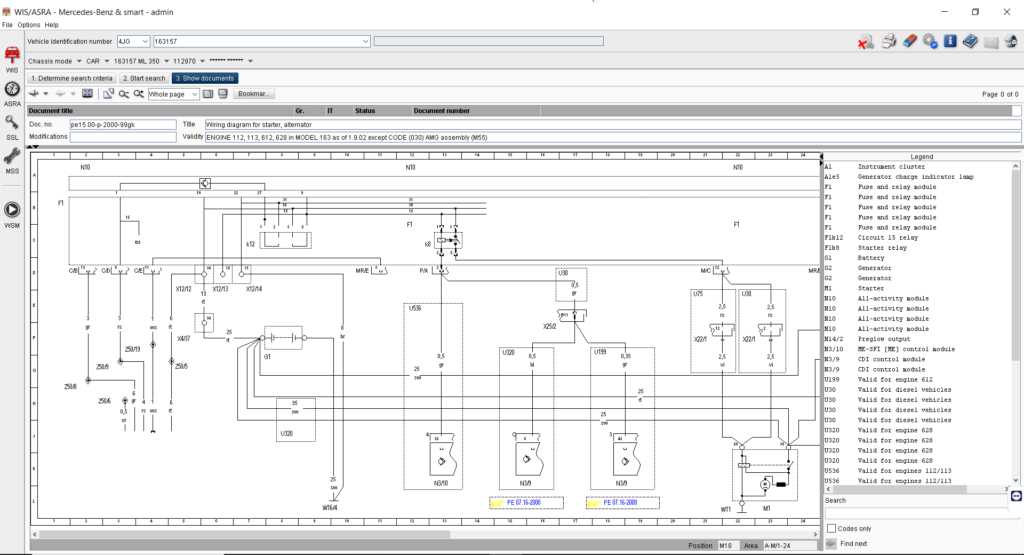Open the blue info icon

(950, 41)
